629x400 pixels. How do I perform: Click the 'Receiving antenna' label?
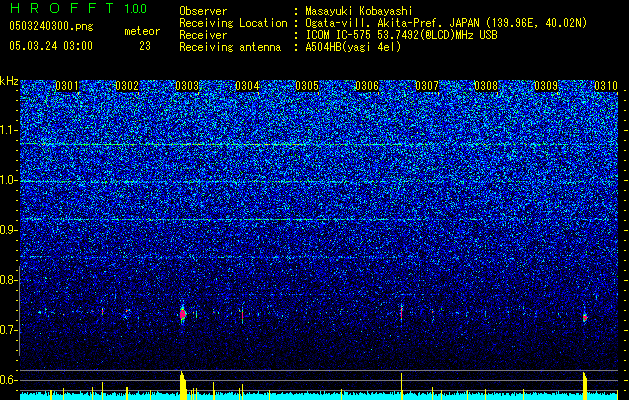point(230,47)
